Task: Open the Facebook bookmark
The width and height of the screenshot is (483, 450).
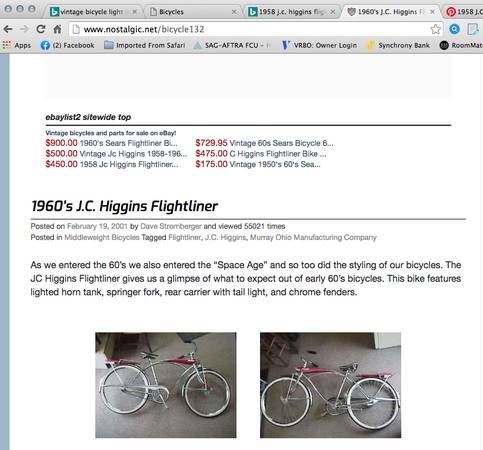Action: point(67,45)
